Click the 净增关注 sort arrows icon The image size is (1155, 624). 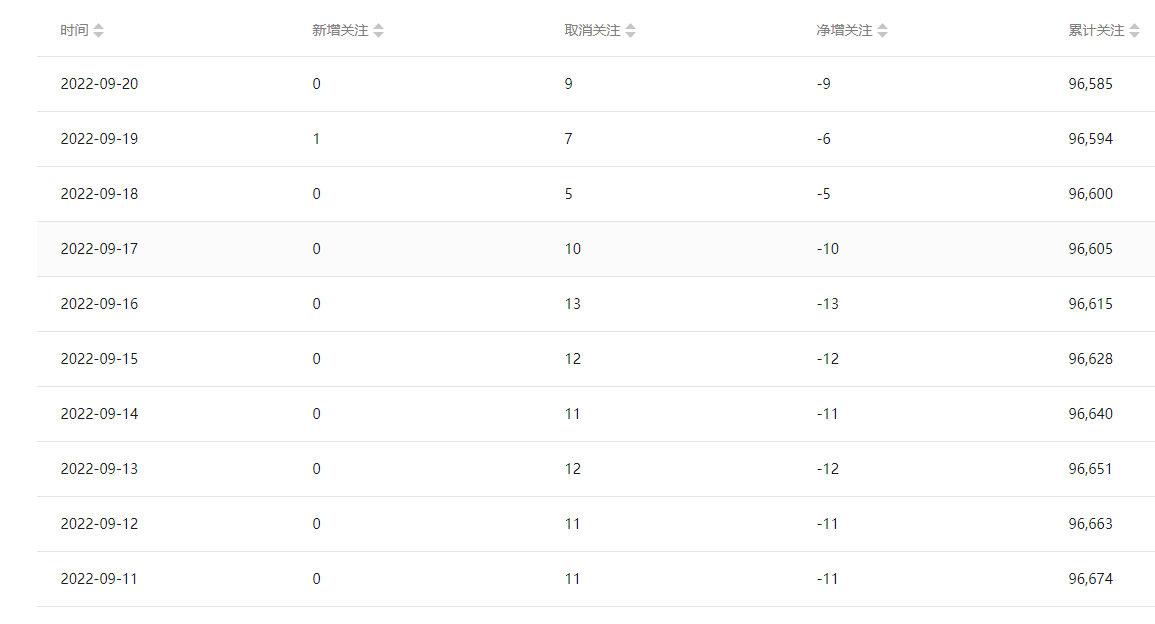[x=882, y=30]
